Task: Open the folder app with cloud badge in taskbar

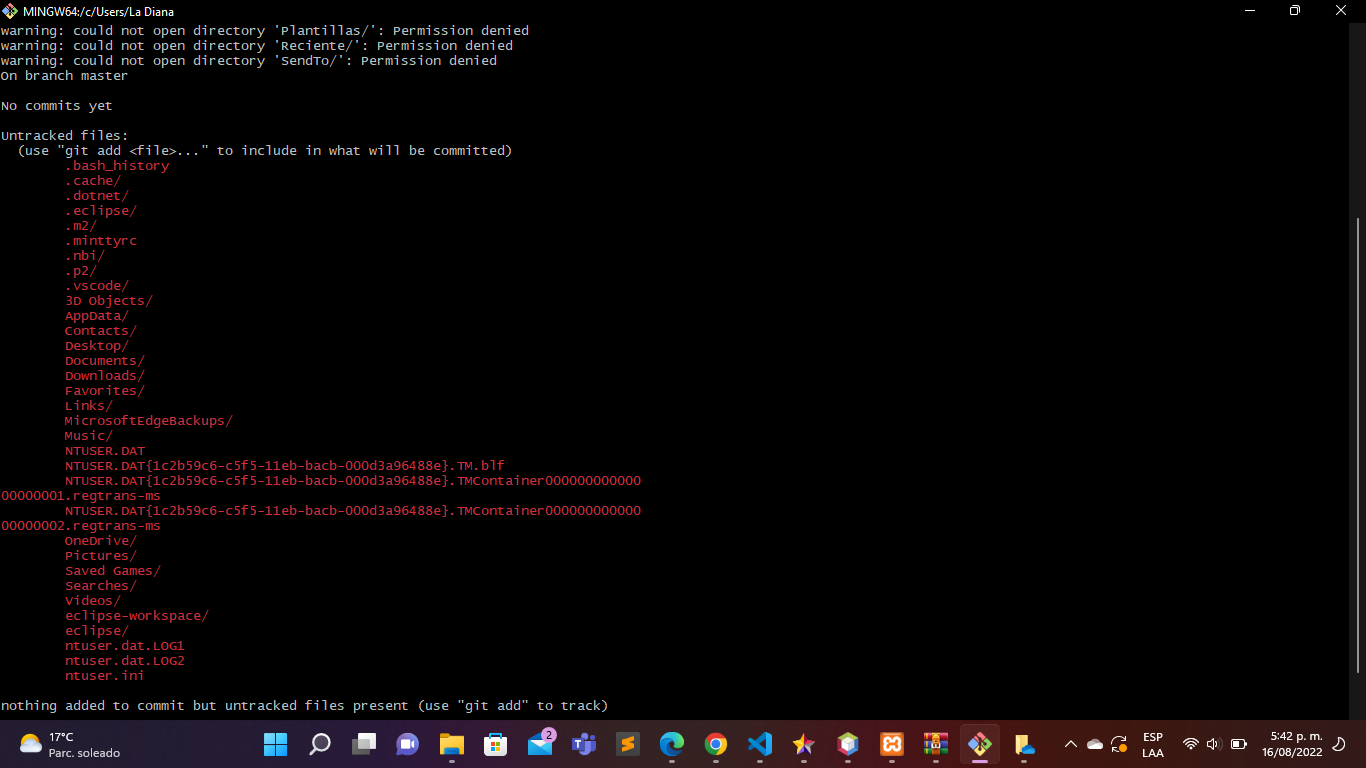Action: 1024,744
